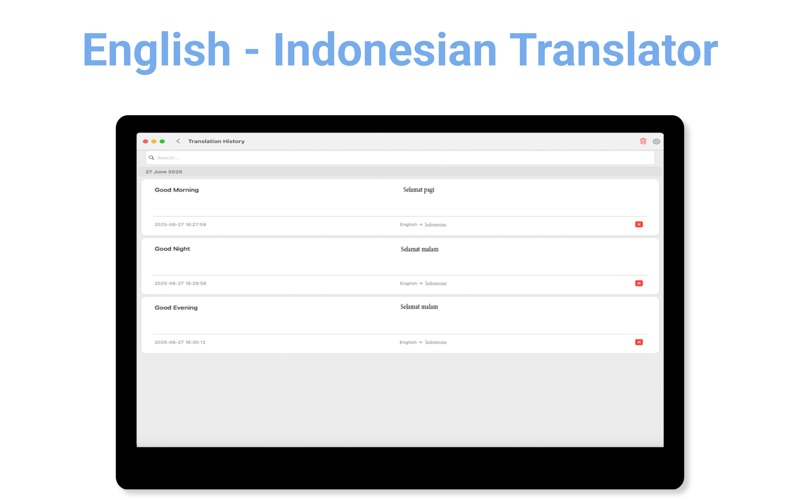Click the 'Translation History' window title
The width and height of the screenshot is (800, 500).
coord(216,141)
